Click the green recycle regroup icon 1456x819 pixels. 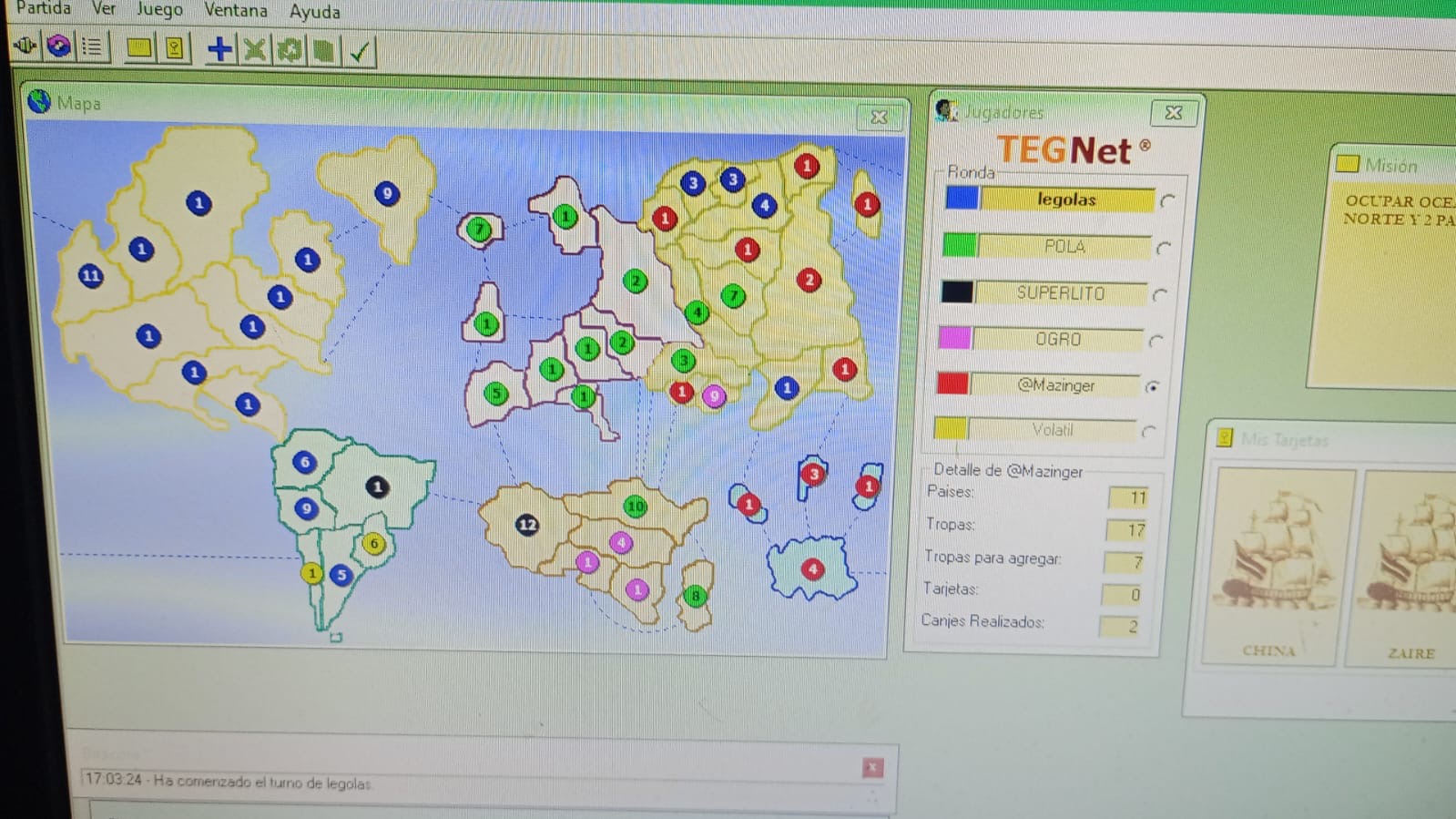[290, 50]
